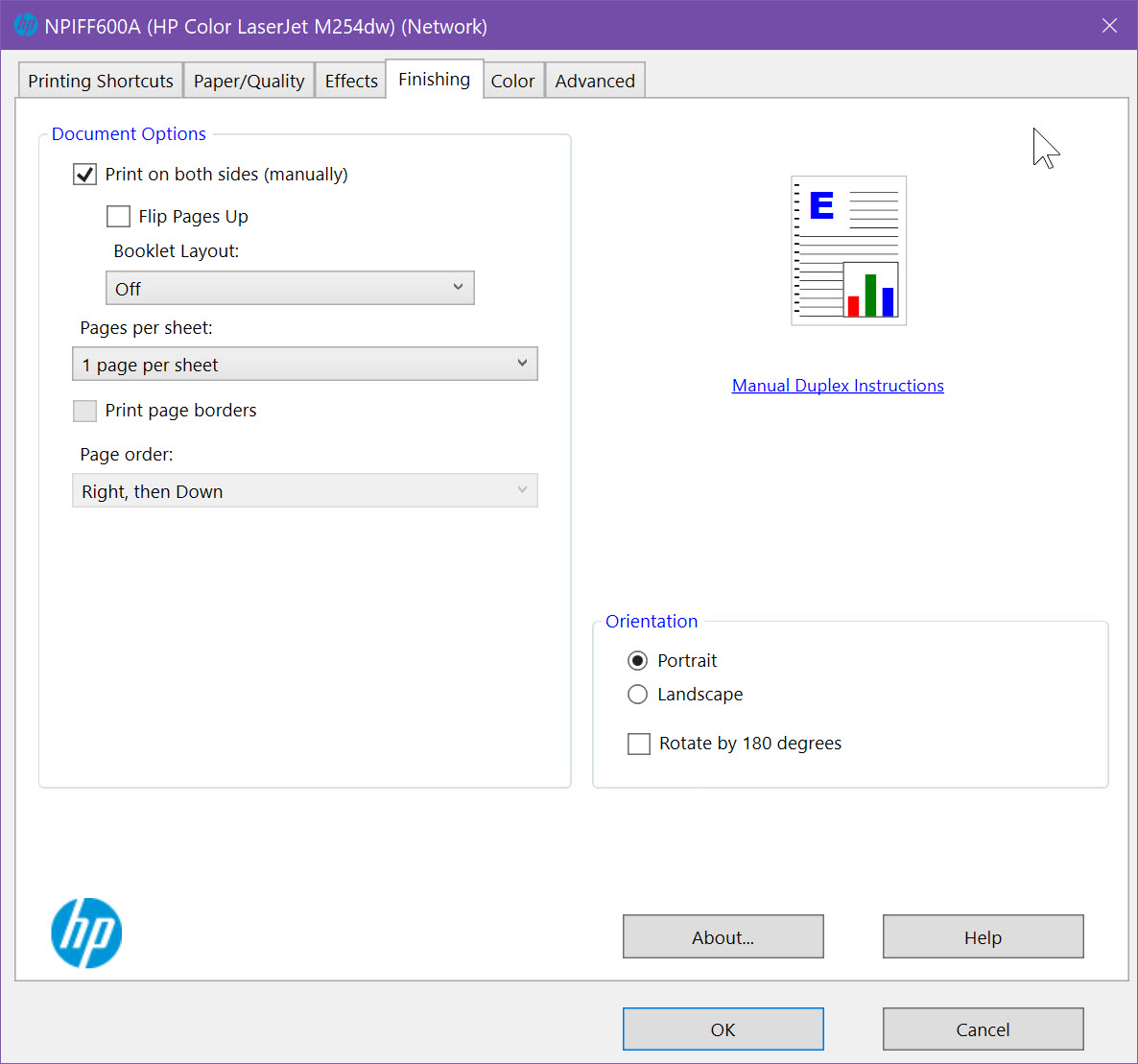Screen dimensions: 1138x1064
Task: Open the Advanced tab
Action: [595, 81]
